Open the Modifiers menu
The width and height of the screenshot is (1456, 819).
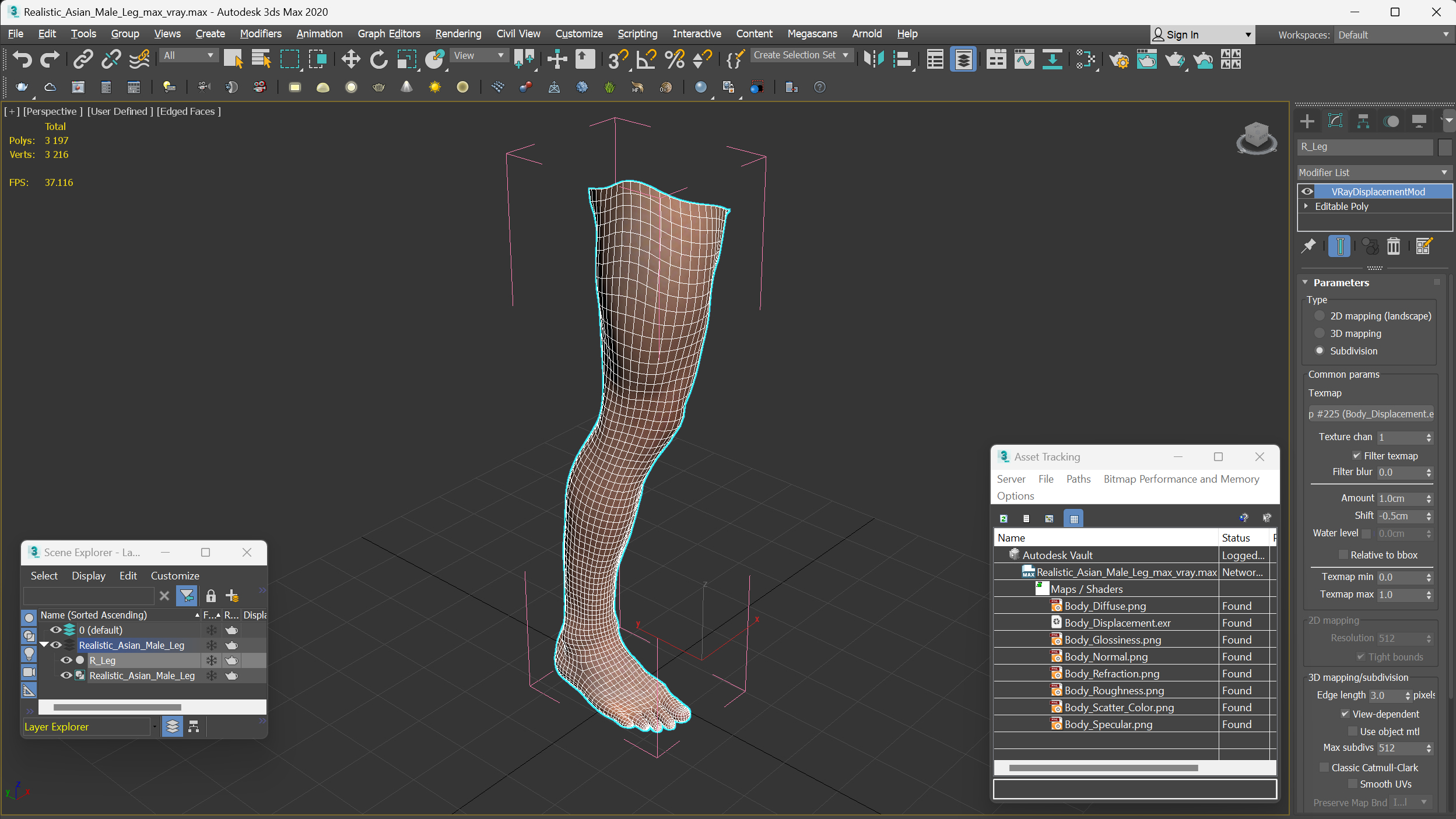coord(261,34)
